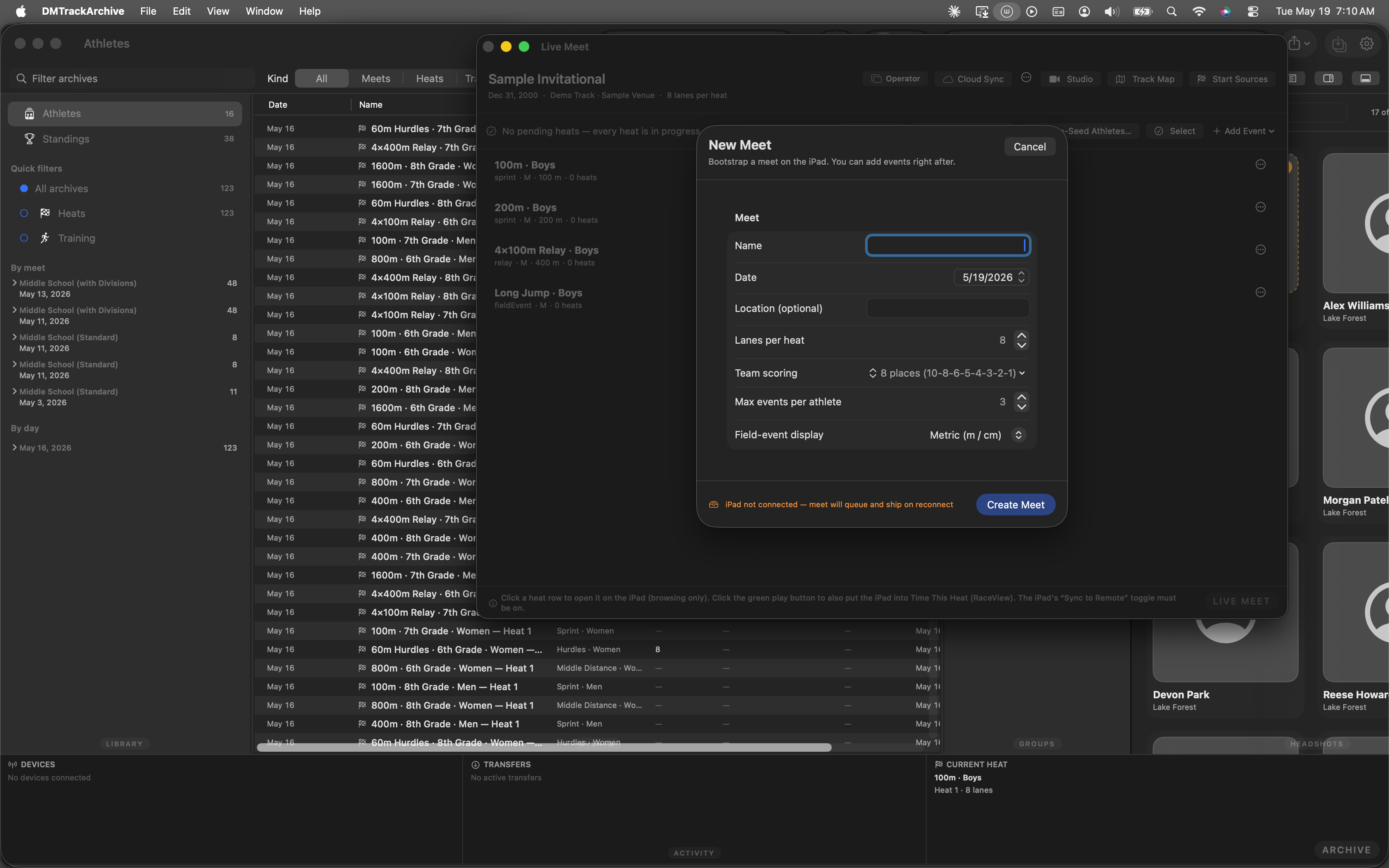Click the meet Name text field
The image size is (1389, 868).
point(948,246)
